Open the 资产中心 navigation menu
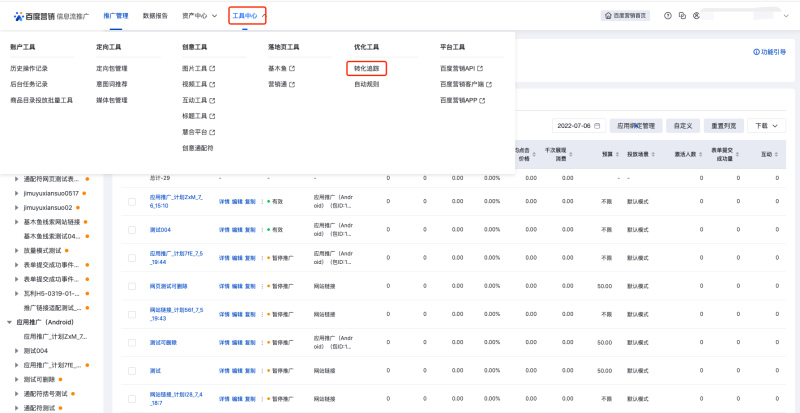Screen dimensions: 800x413 (199, 16)
